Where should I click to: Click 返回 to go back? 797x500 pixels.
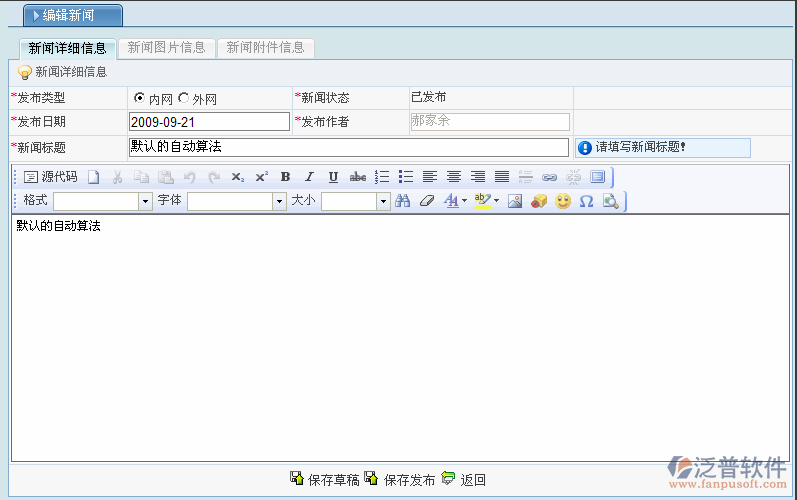(464, 479)
